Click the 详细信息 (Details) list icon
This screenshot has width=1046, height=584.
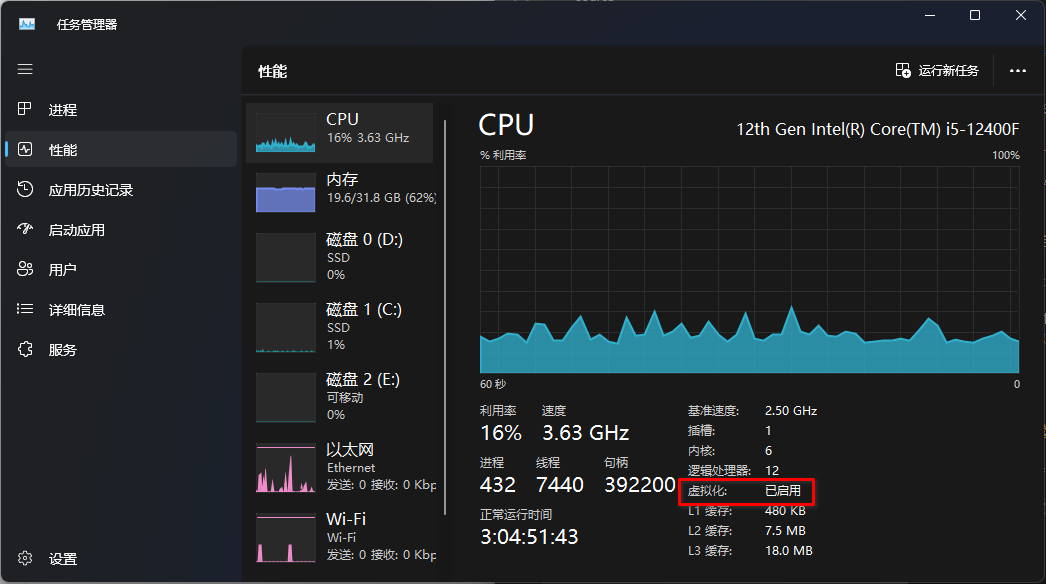[26, 310]
